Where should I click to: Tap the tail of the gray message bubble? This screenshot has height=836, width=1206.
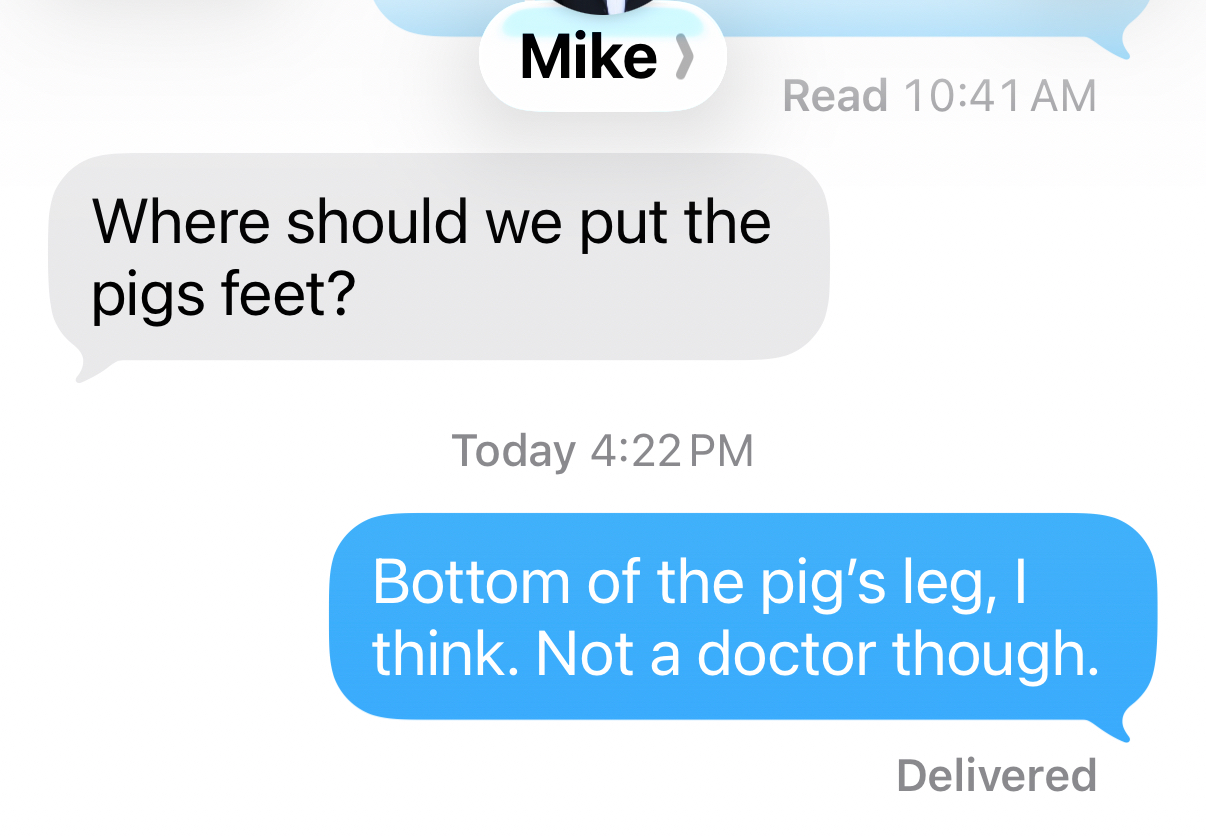tap(86, 370)
